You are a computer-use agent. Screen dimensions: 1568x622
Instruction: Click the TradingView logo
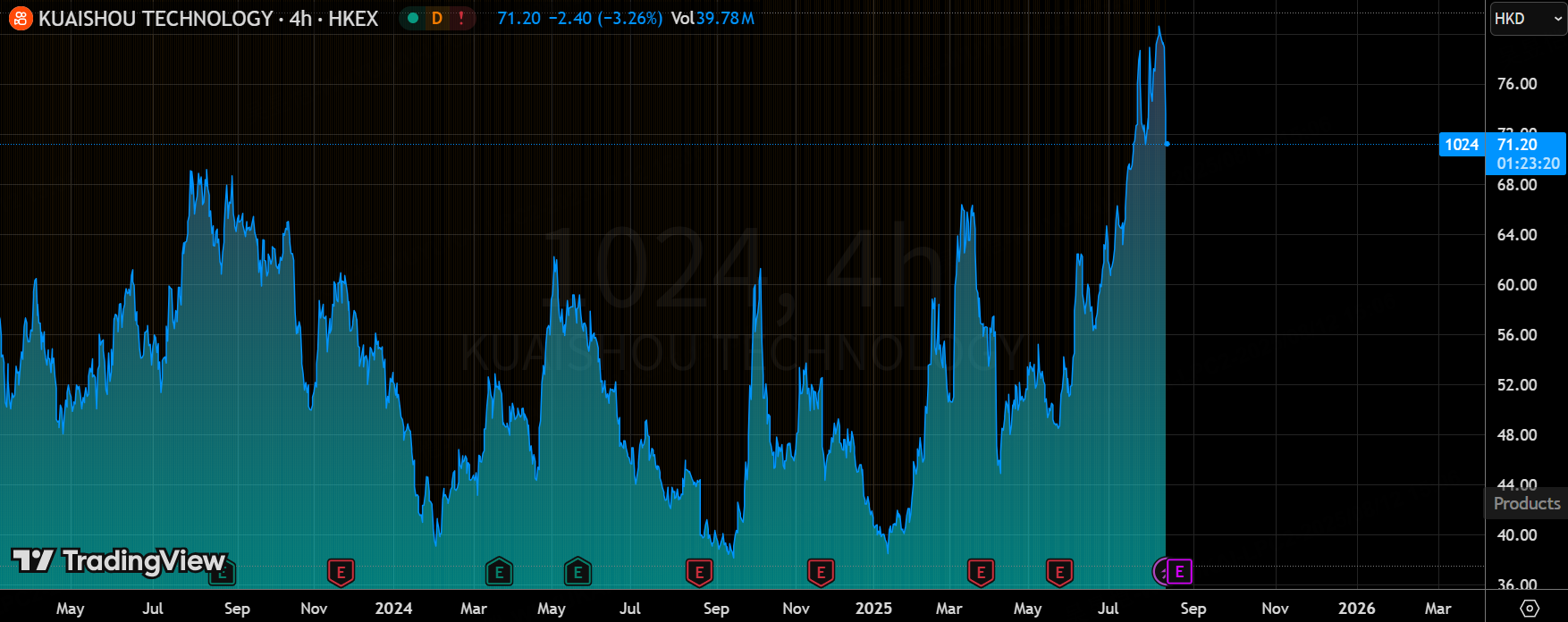(x=119, y=560)
